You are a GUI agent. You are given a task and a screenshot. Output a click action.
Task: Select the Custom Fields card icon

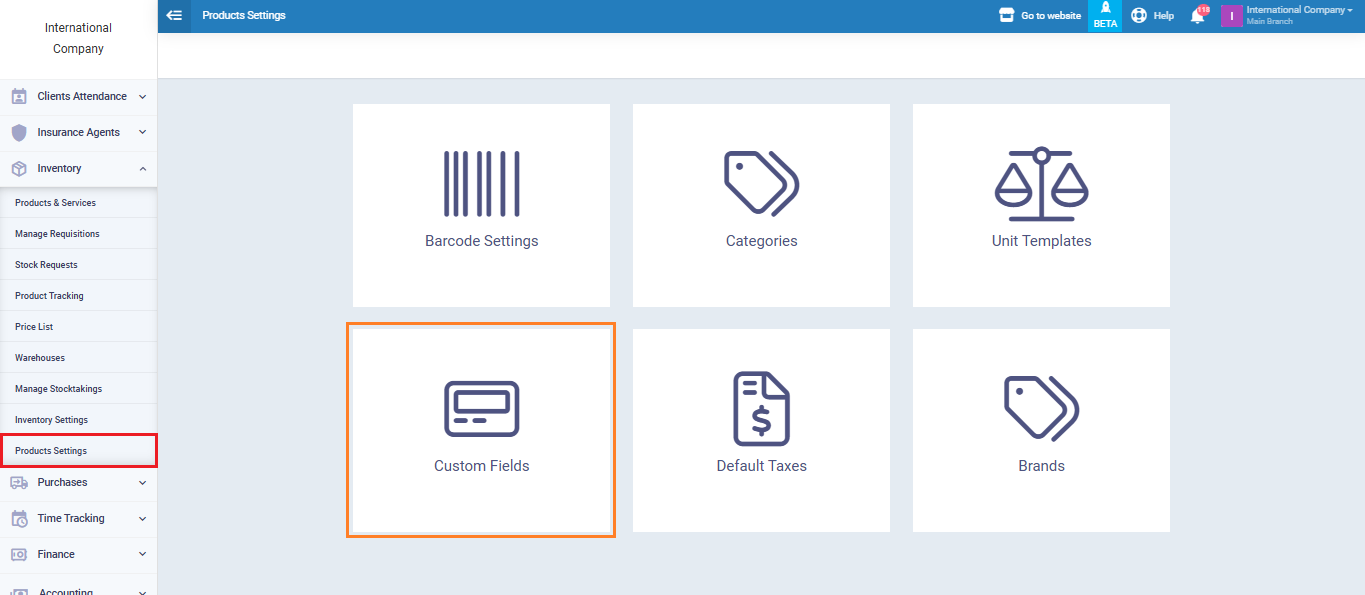[x=481, y=409]
